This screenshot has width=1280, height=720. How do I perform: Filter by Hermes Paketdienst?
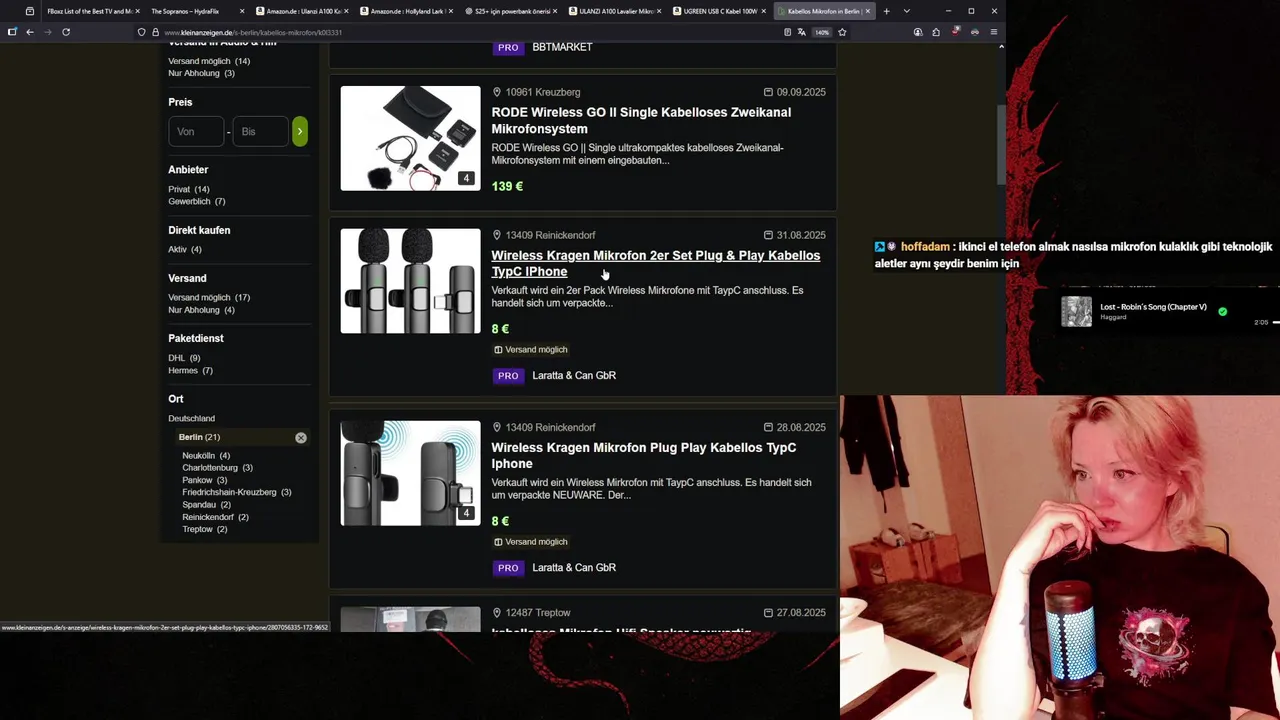pos(190,370)
